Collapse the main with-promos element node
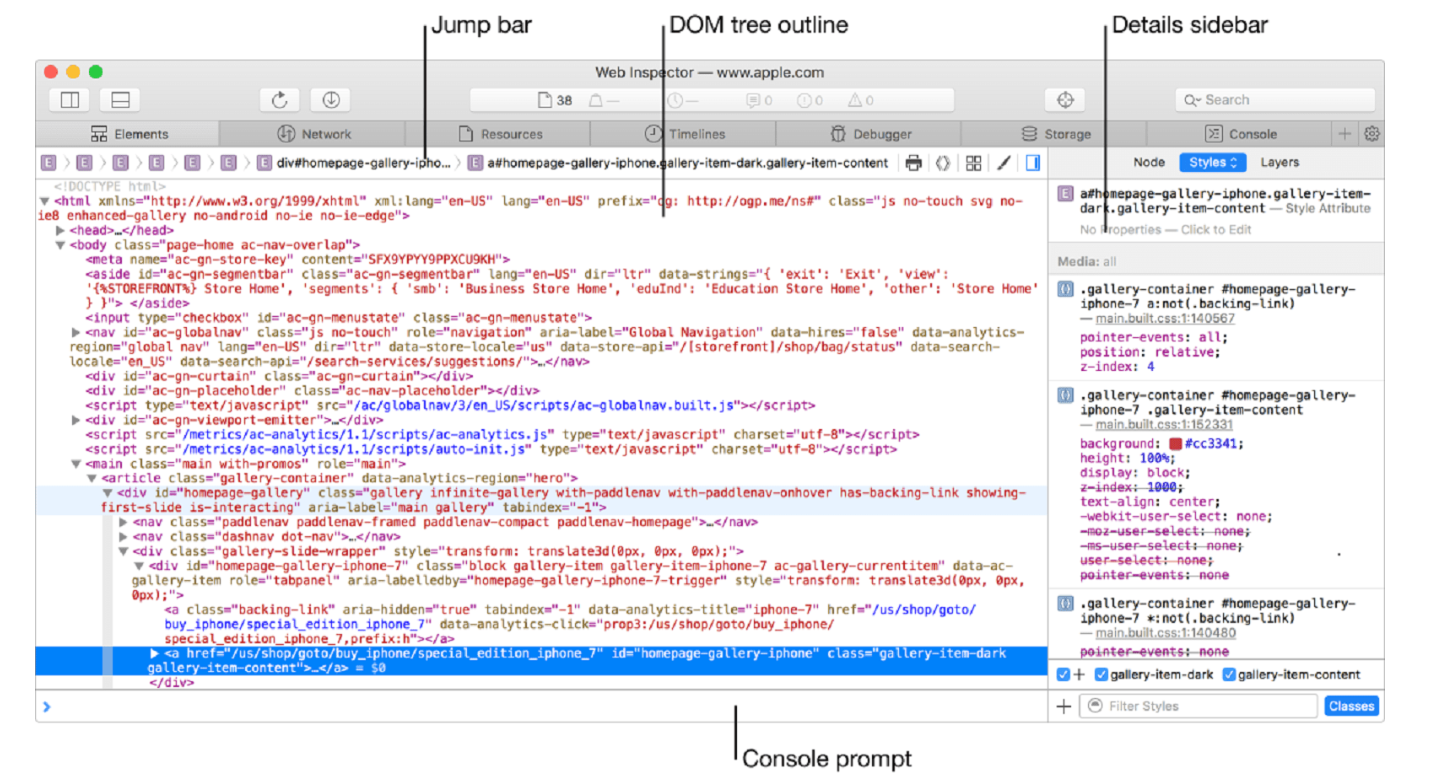The width and height of the screenshot is (1449, 781). (77, 464)
